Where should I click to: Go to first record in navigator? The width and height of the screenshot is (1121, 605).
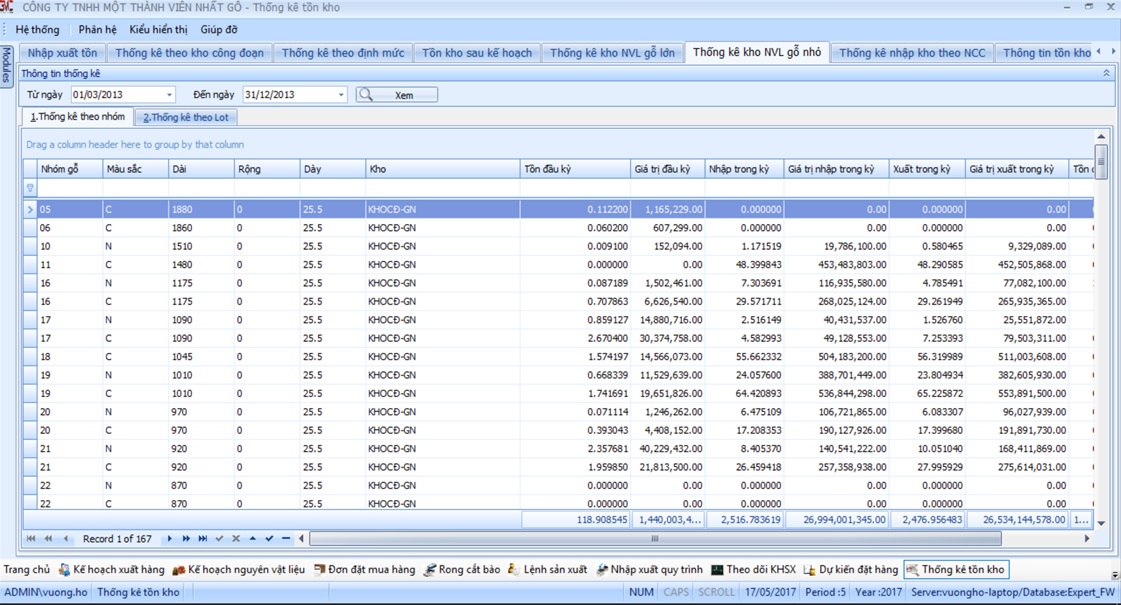click(x=31, y=538)
